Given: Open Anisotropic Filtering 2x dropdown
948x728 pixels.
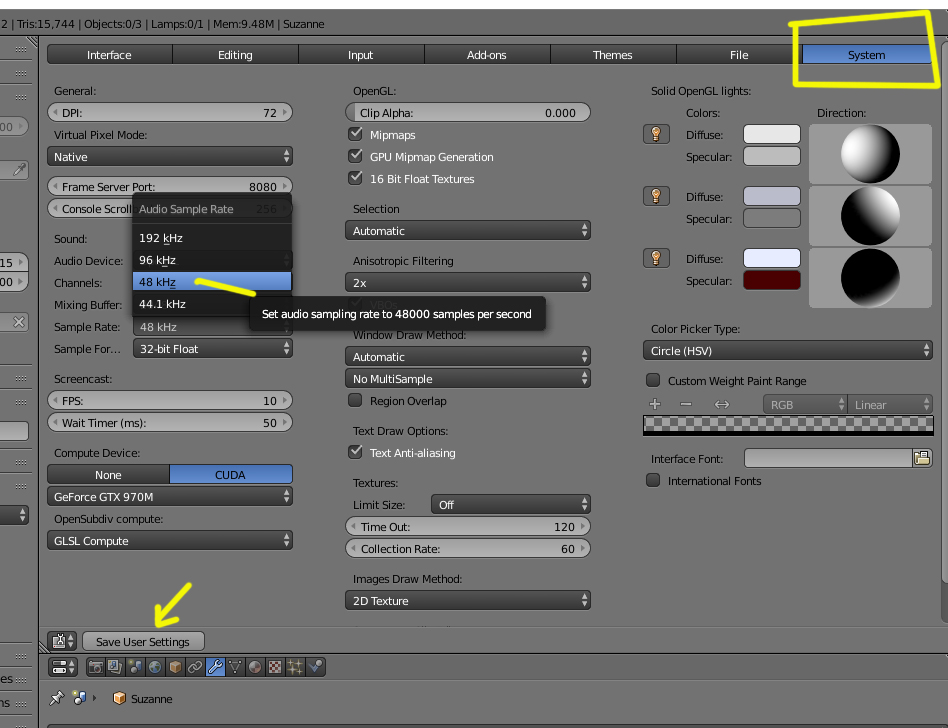Looking at the screenshot, I should point(468,282).
